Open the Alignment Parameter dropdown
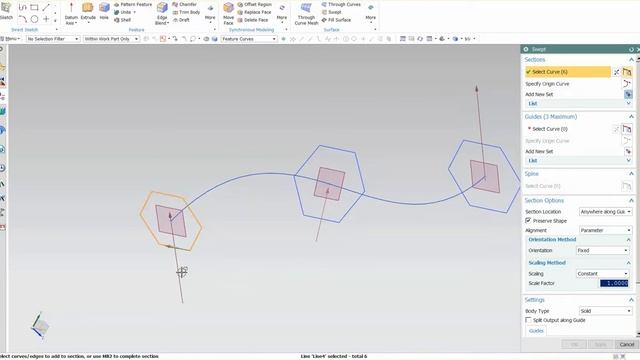This screenshot has width=640, height=360. coord(605,230)
